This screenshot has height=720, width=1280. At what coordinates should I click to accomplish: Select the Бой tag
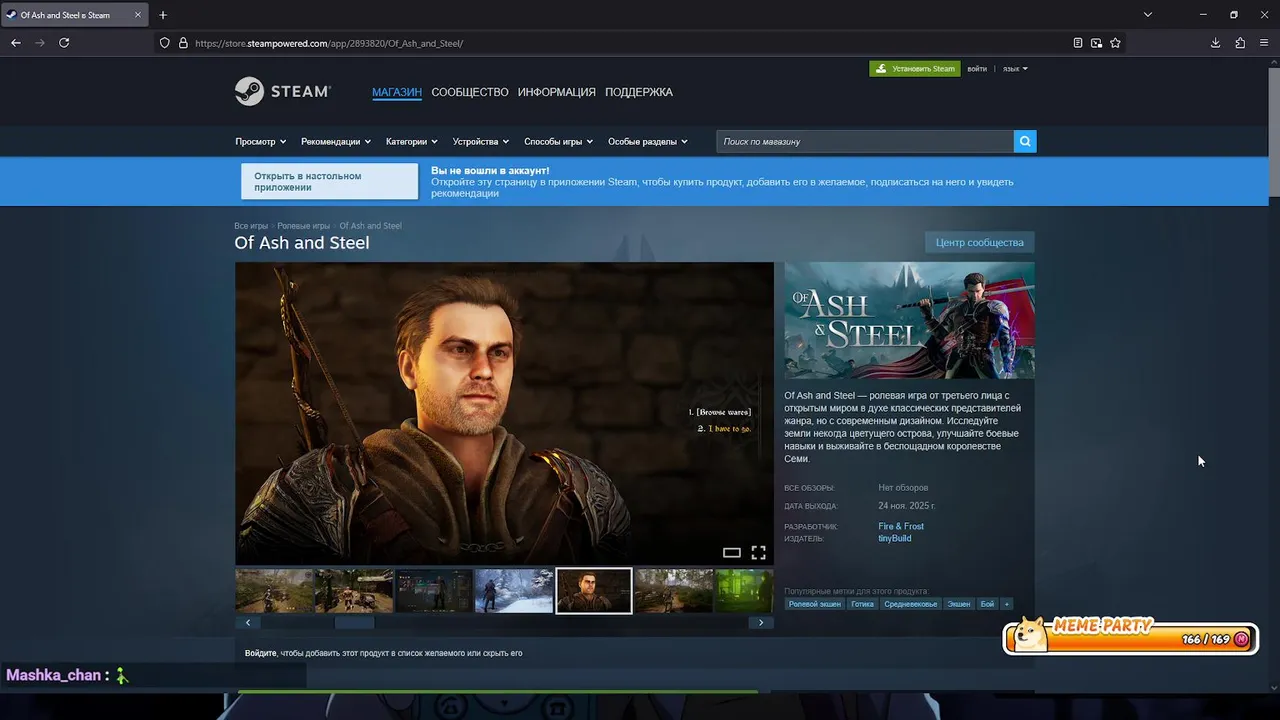tap(987, 604)
